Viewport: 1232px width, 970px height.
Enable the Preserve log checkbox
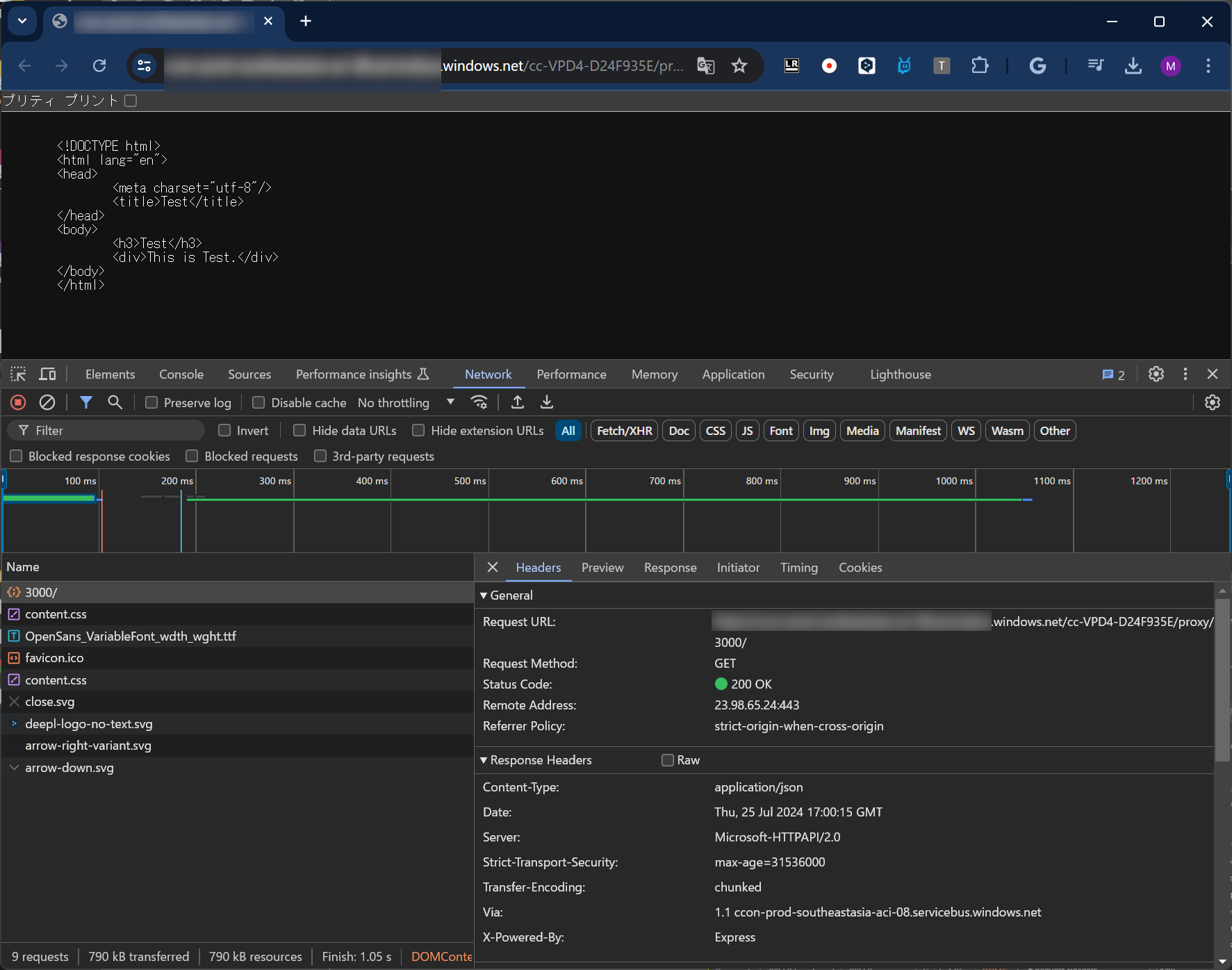[151, 403]
